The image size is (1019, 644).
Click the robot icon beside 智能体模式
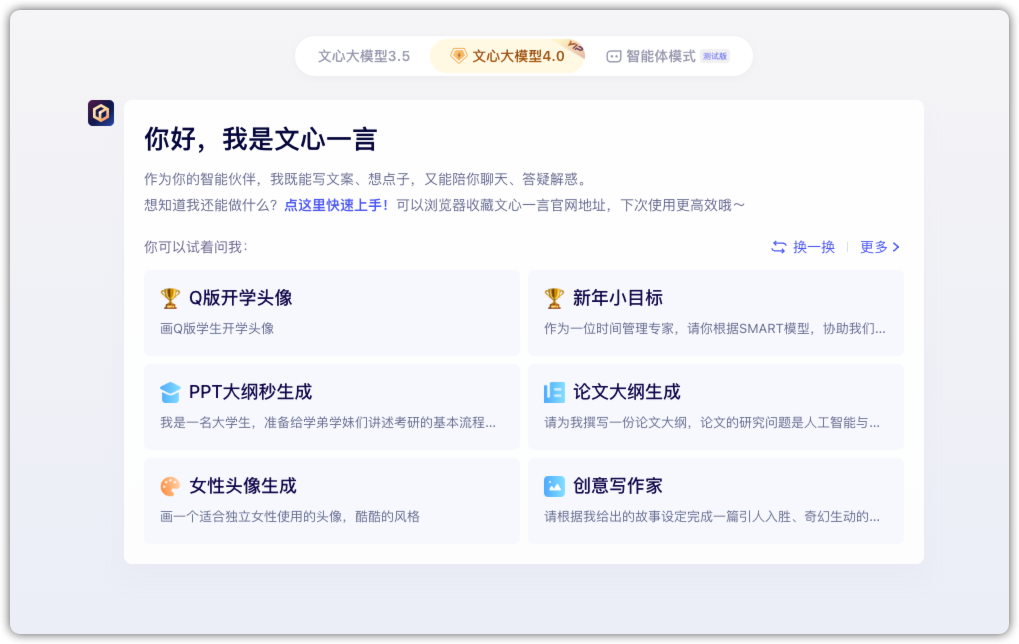tap(613, 57)
